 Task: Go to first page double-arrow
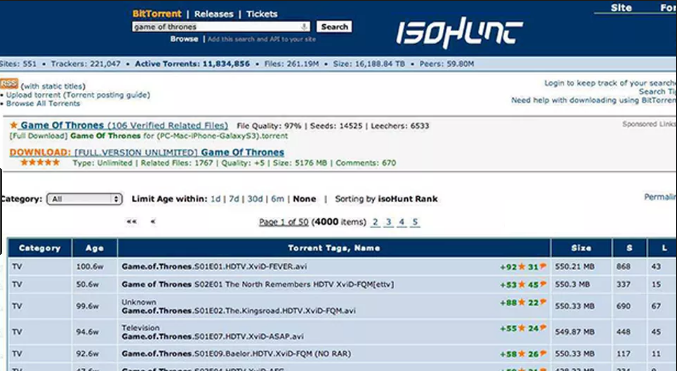(132, 222)
